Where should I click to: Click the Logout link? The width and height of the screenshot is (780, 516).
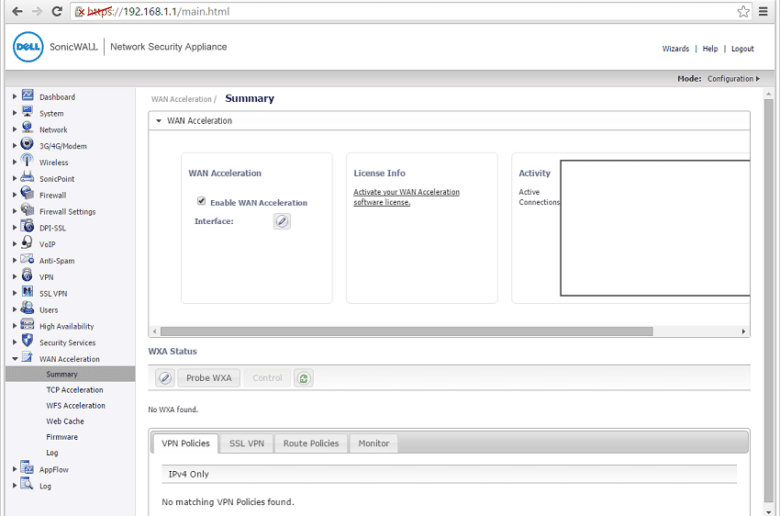pos(742,49)
